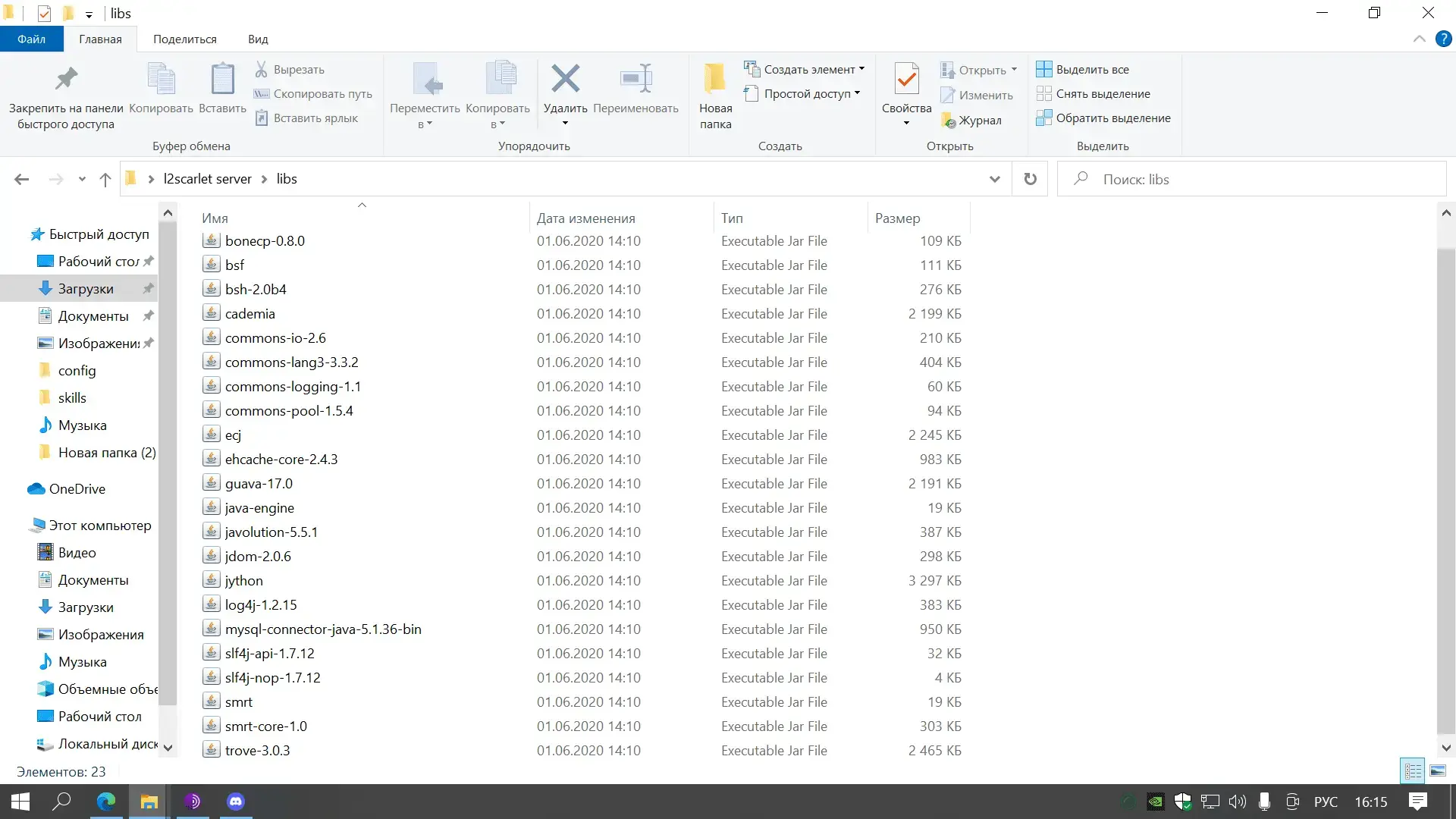
Task: Click Вырезать scissors icon
Action: click(x=262, y=69)
